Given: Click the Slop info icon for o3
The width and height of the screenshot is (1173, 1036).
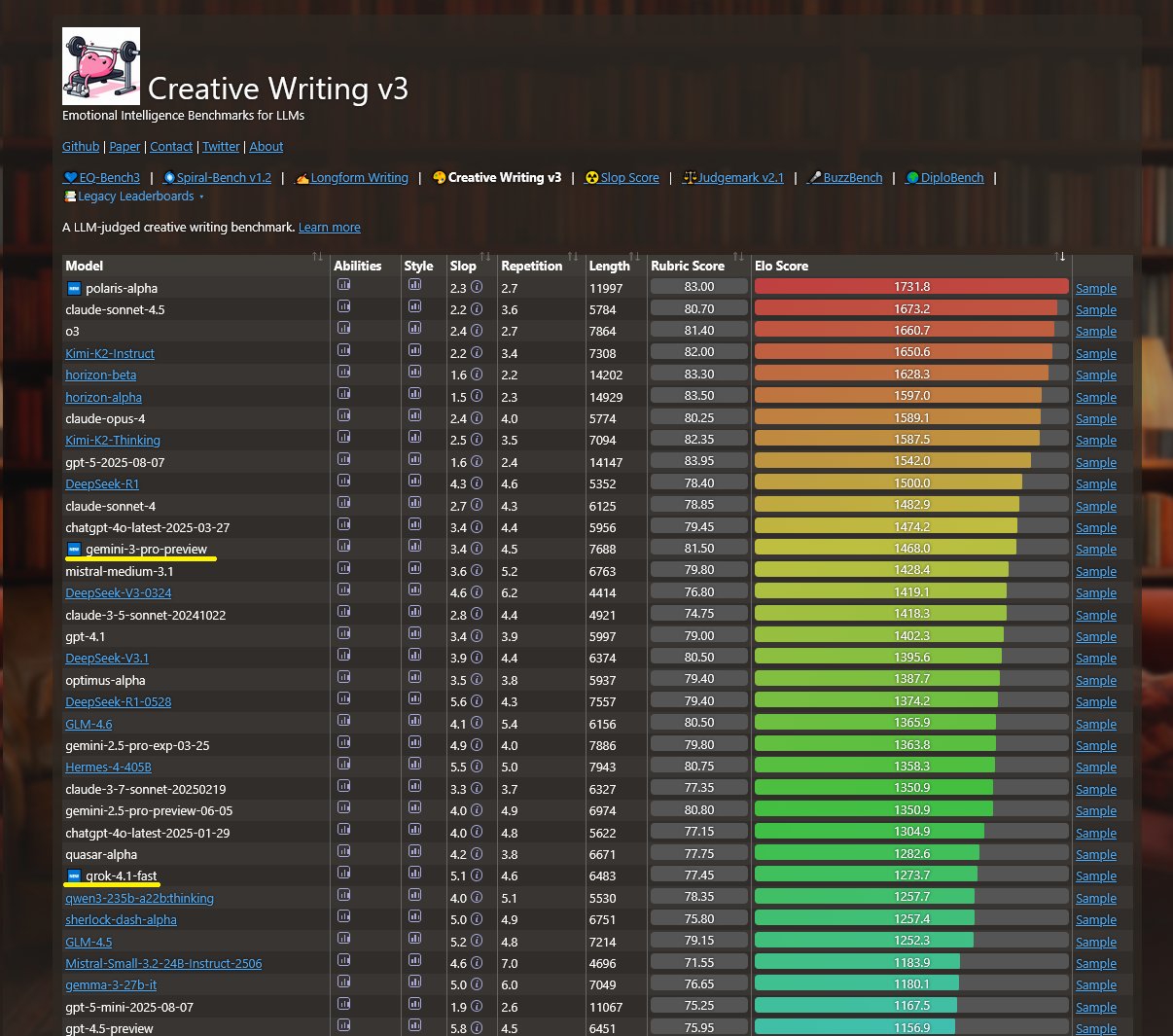Looking at the screenshot, I should 477,331.
